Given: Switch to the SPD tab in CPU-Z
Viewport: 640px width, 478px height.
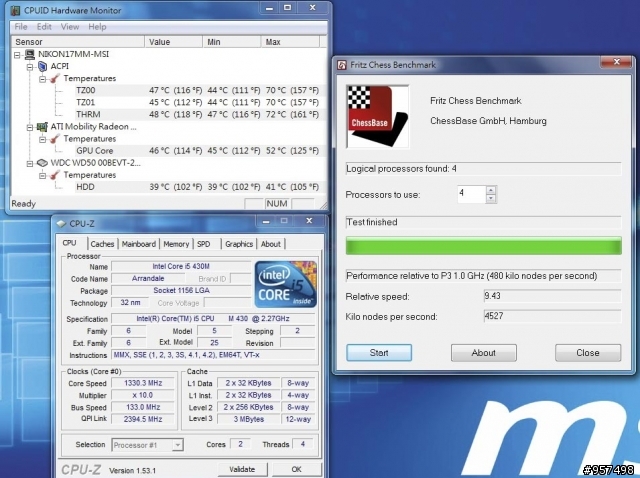Looking at the screenshot, I should tap(204, 244).
